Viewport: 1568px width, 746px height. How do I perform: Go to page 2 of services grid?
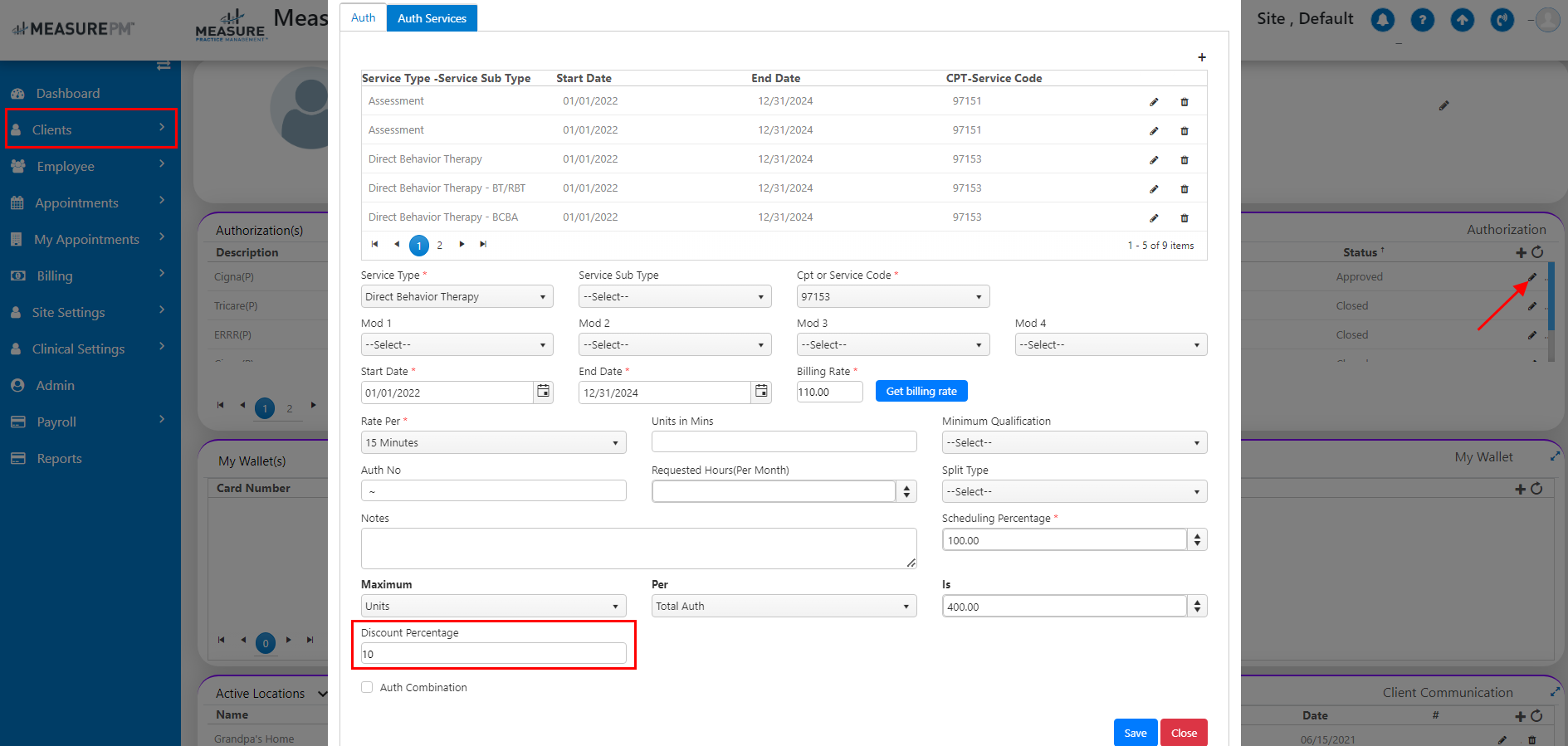click(x=440, y=245)
